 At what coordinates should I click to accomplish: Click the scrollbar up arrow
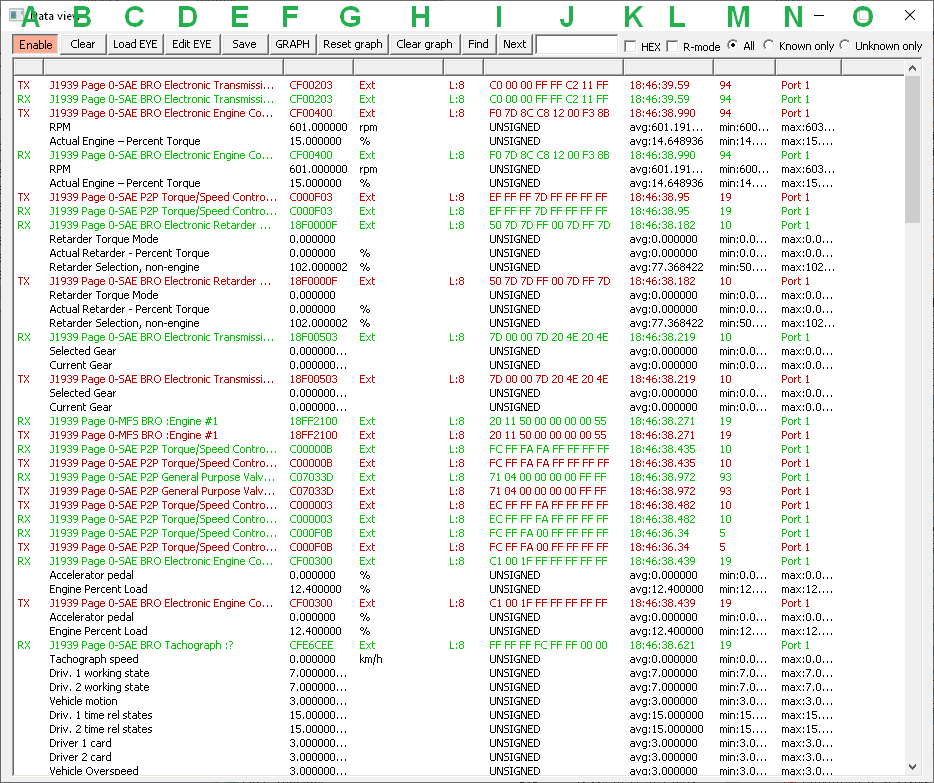click(913, 68)
